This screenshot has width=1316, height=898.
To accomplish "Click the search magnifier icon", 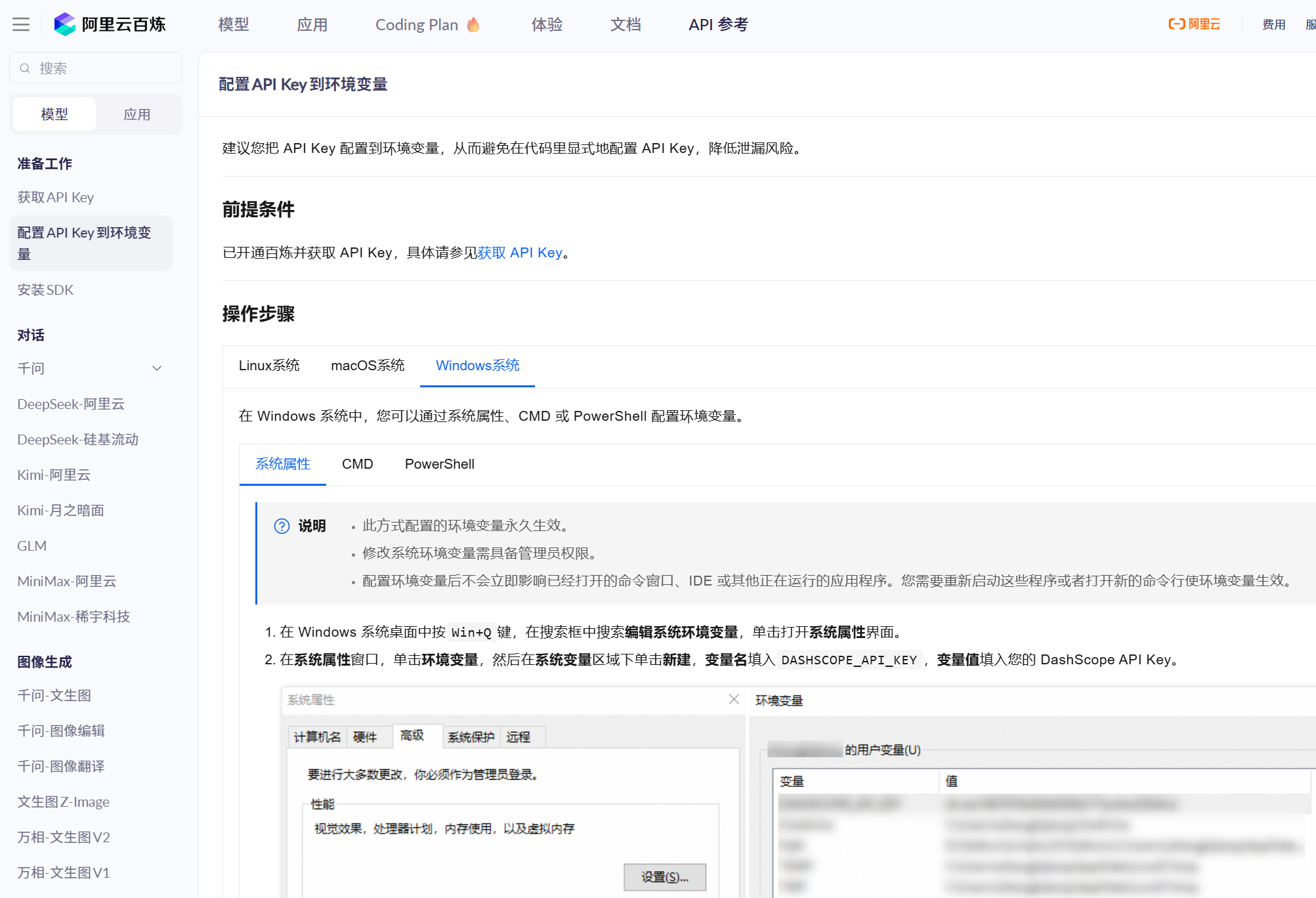I will [25, 68].
